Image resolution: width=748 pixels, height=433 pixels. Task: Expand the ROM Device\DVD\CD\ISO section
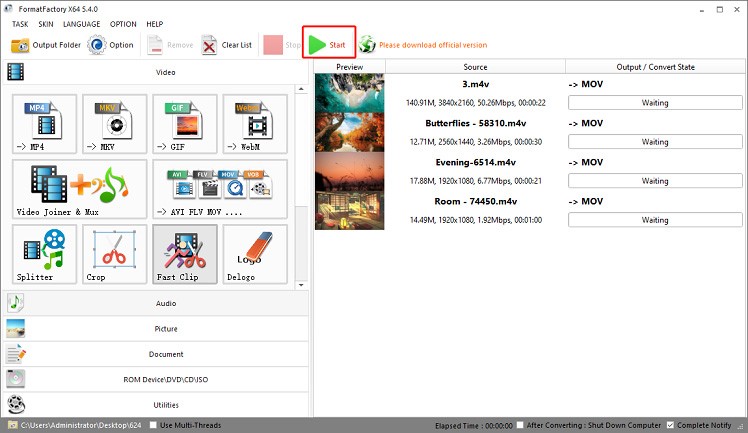click(x=156, y=379)
